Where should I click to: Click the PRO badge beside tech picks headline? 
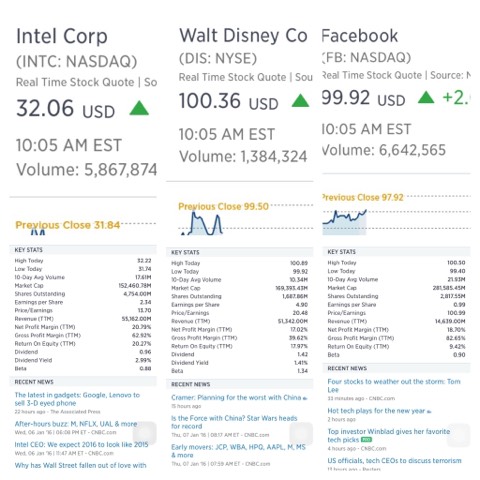click(366, 440)
